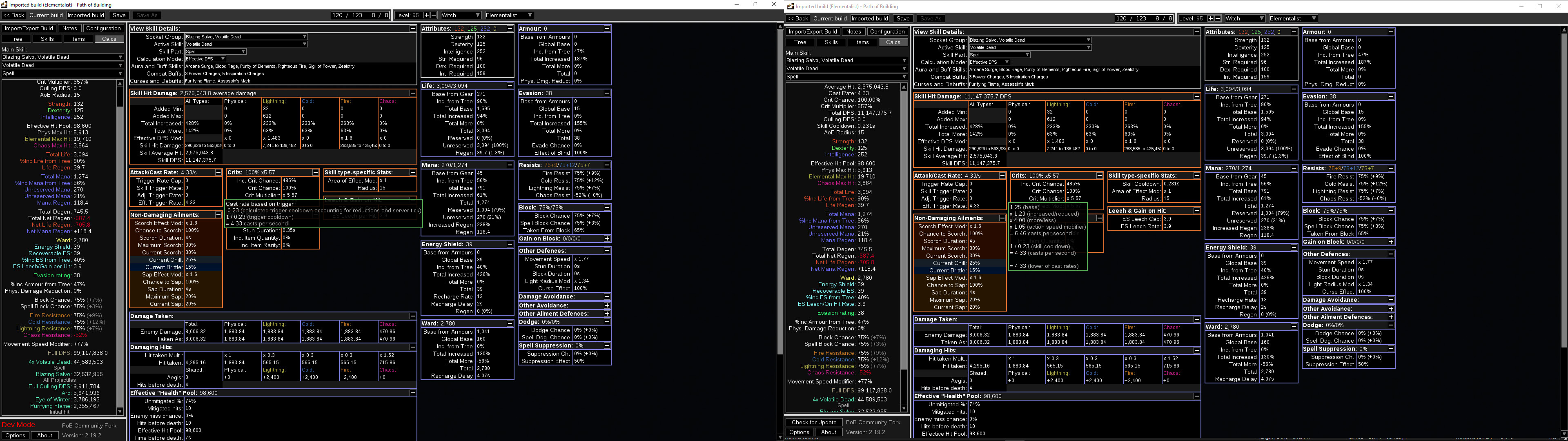Viewport: 1568px width, 441px height.
Task: Open Items tab in right window
Action: (862, 42)
